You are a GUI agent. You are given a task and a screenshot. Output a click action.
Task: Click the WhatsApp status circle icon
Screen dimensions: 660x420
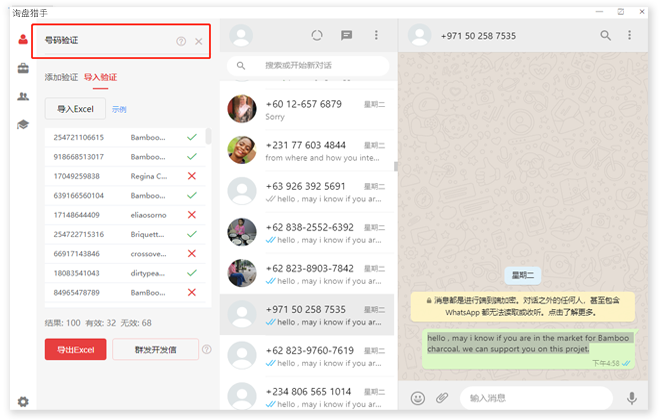pyautogui.click(x=318, y=35)
